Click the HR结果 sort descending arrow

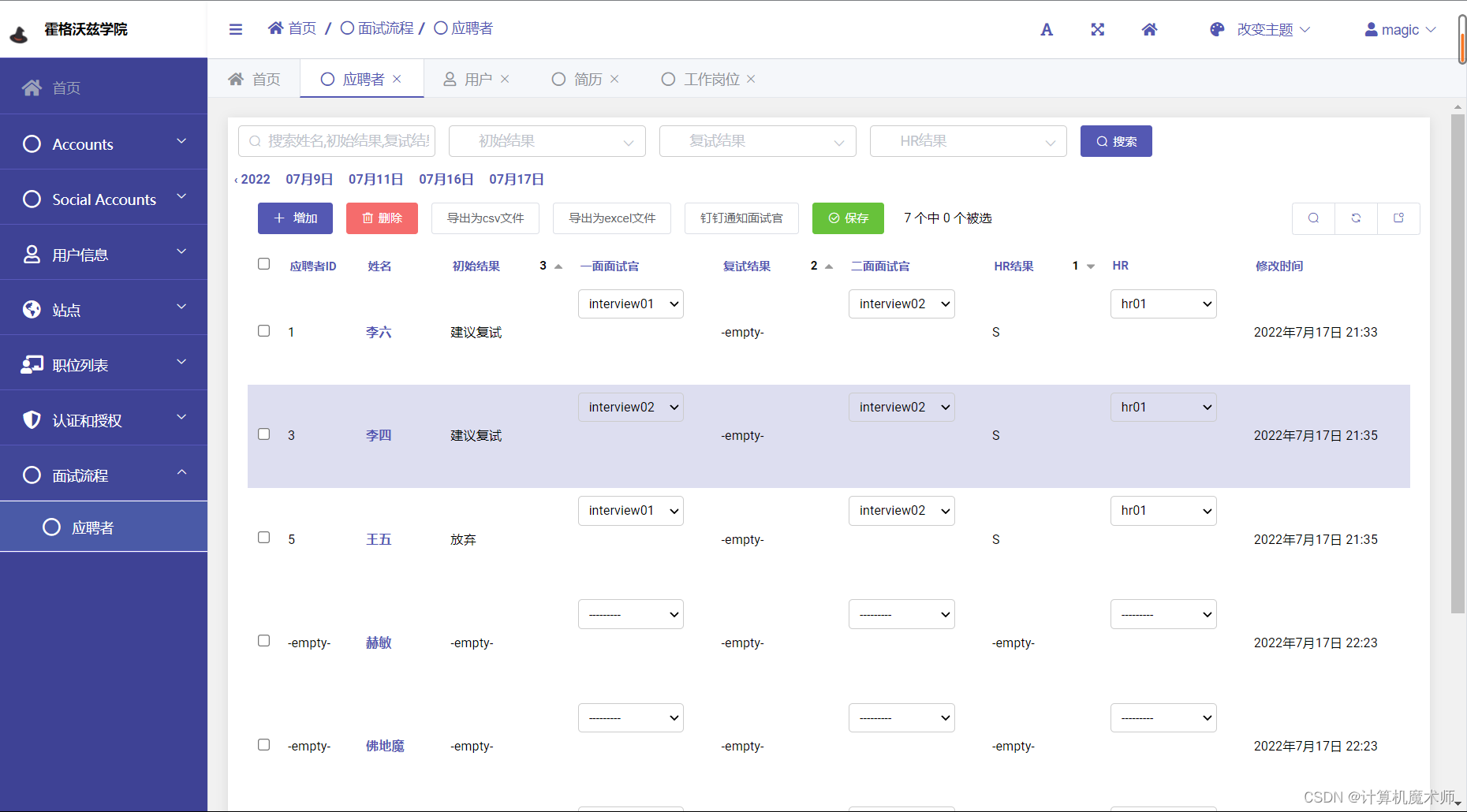click(1091, 266)
